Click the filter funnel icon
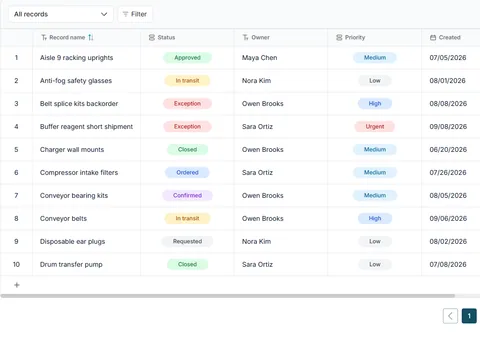 [125, 14]
